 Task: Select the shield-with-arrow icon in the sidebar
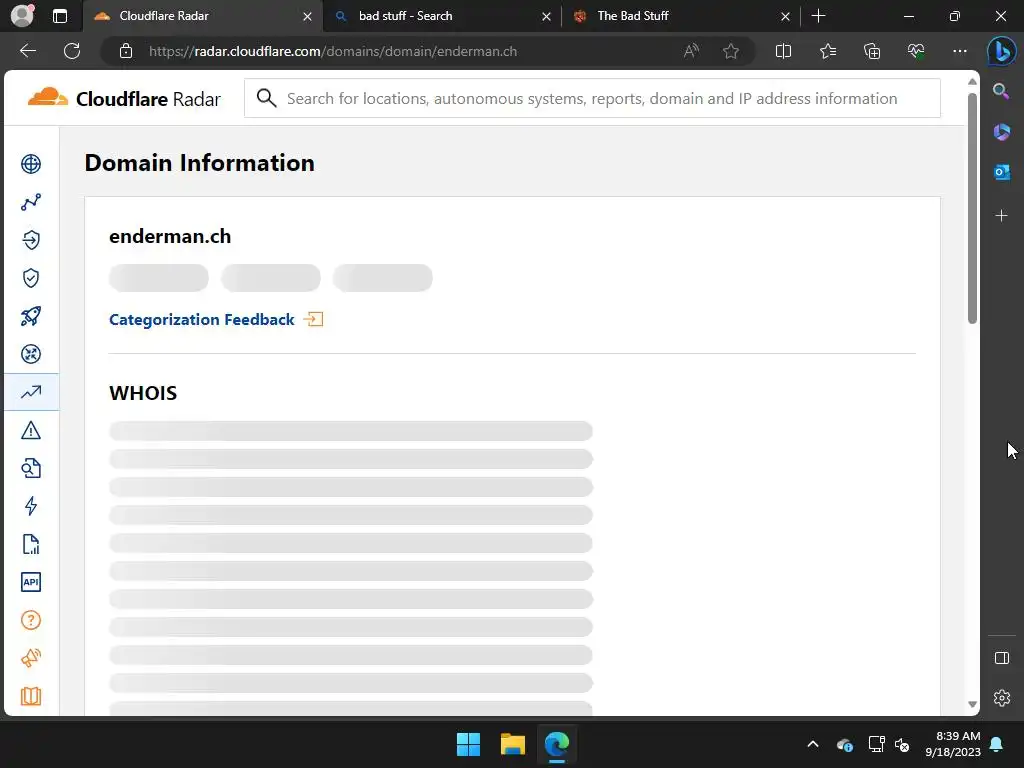click(31, 240)
